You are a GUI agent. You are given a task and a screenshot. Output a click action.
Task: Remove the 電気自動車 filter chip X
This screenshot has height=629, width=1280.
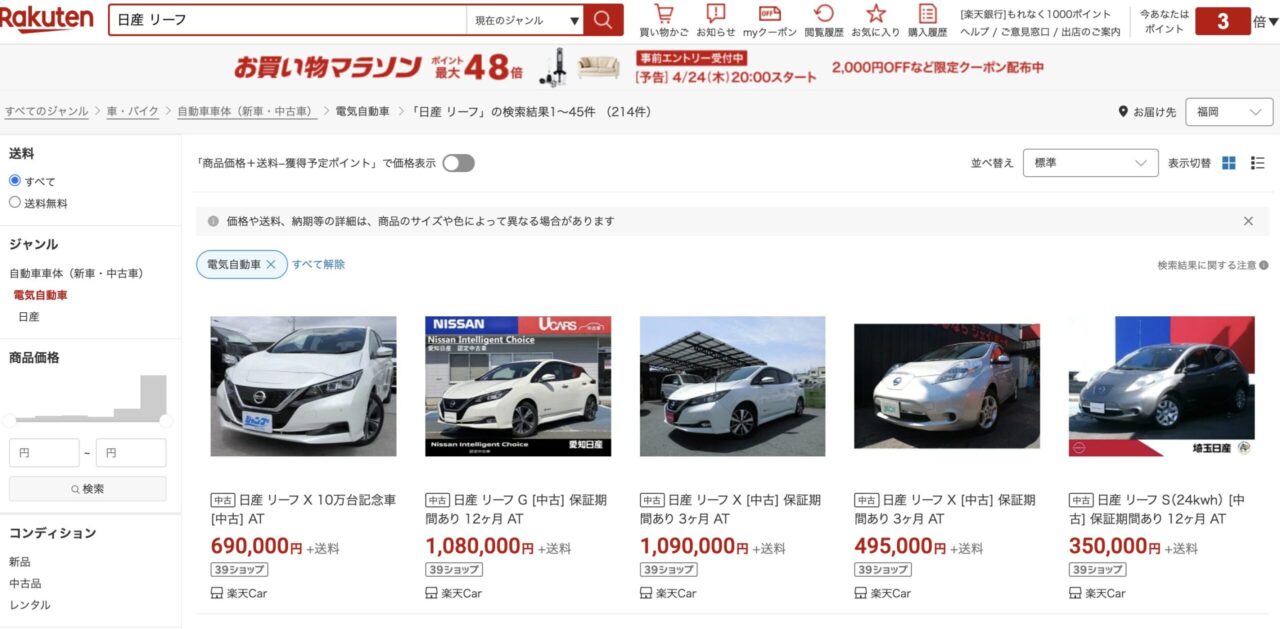(271, 264)
